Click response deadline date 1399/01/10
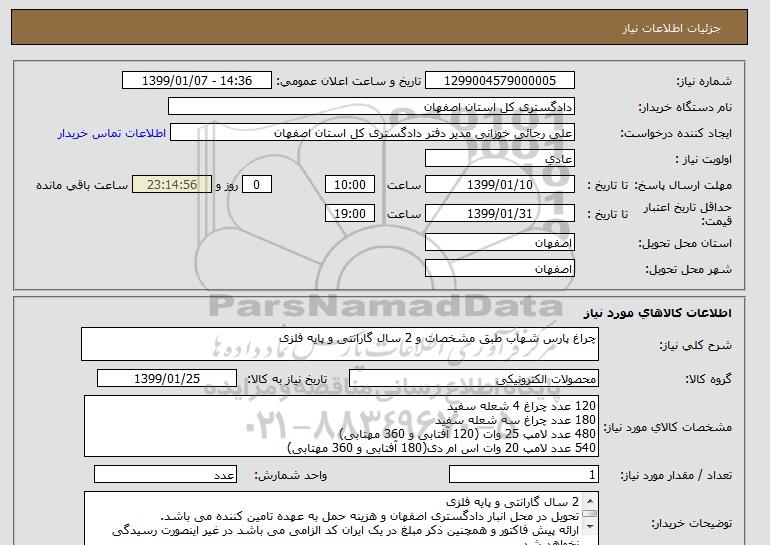Image resolution: width=770 pixels, height=545 pixels. point(499,185)
